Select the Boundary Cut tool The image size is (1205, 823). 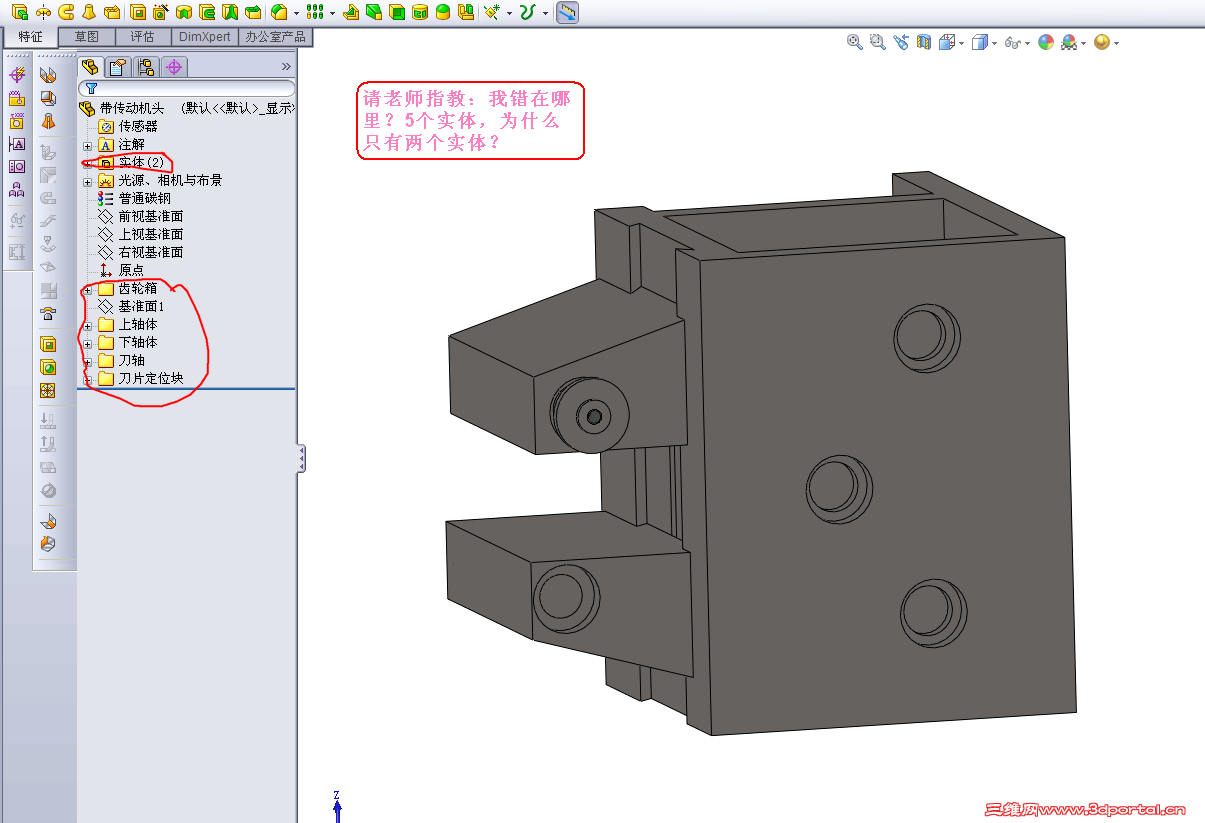[253, 12]
